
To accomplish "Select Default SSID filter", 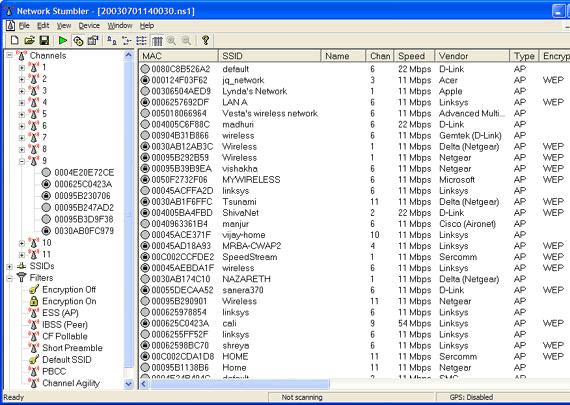I will (x=67, y=360).
